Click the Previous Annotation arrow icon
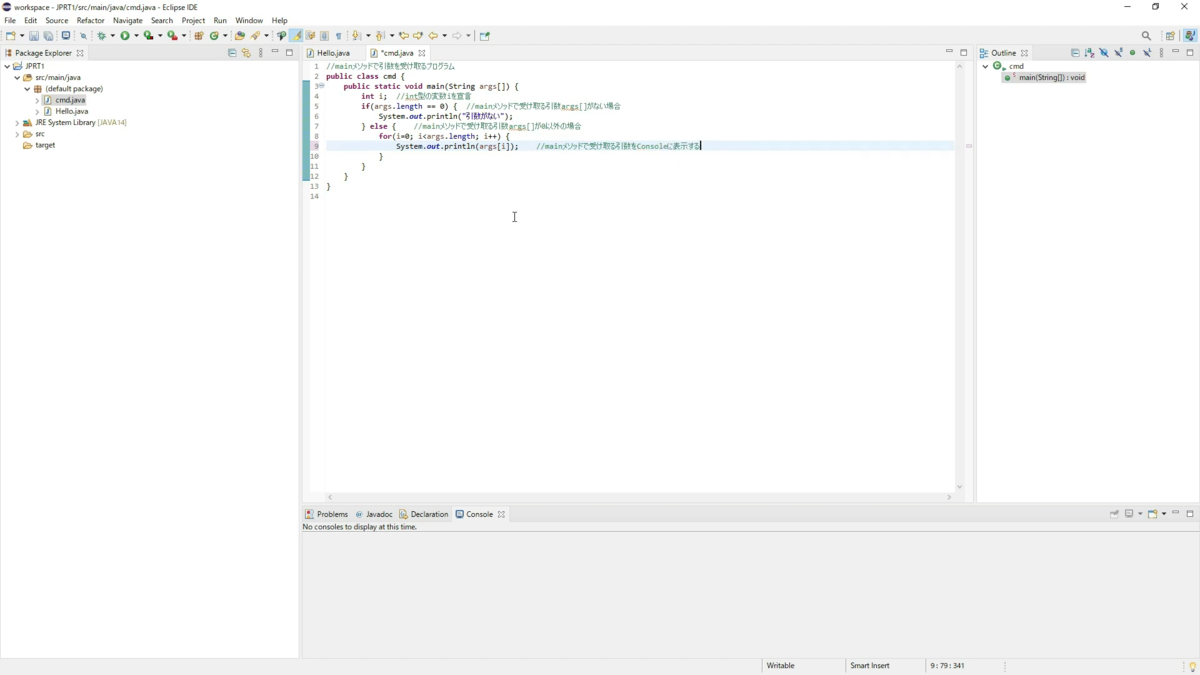 379,36
